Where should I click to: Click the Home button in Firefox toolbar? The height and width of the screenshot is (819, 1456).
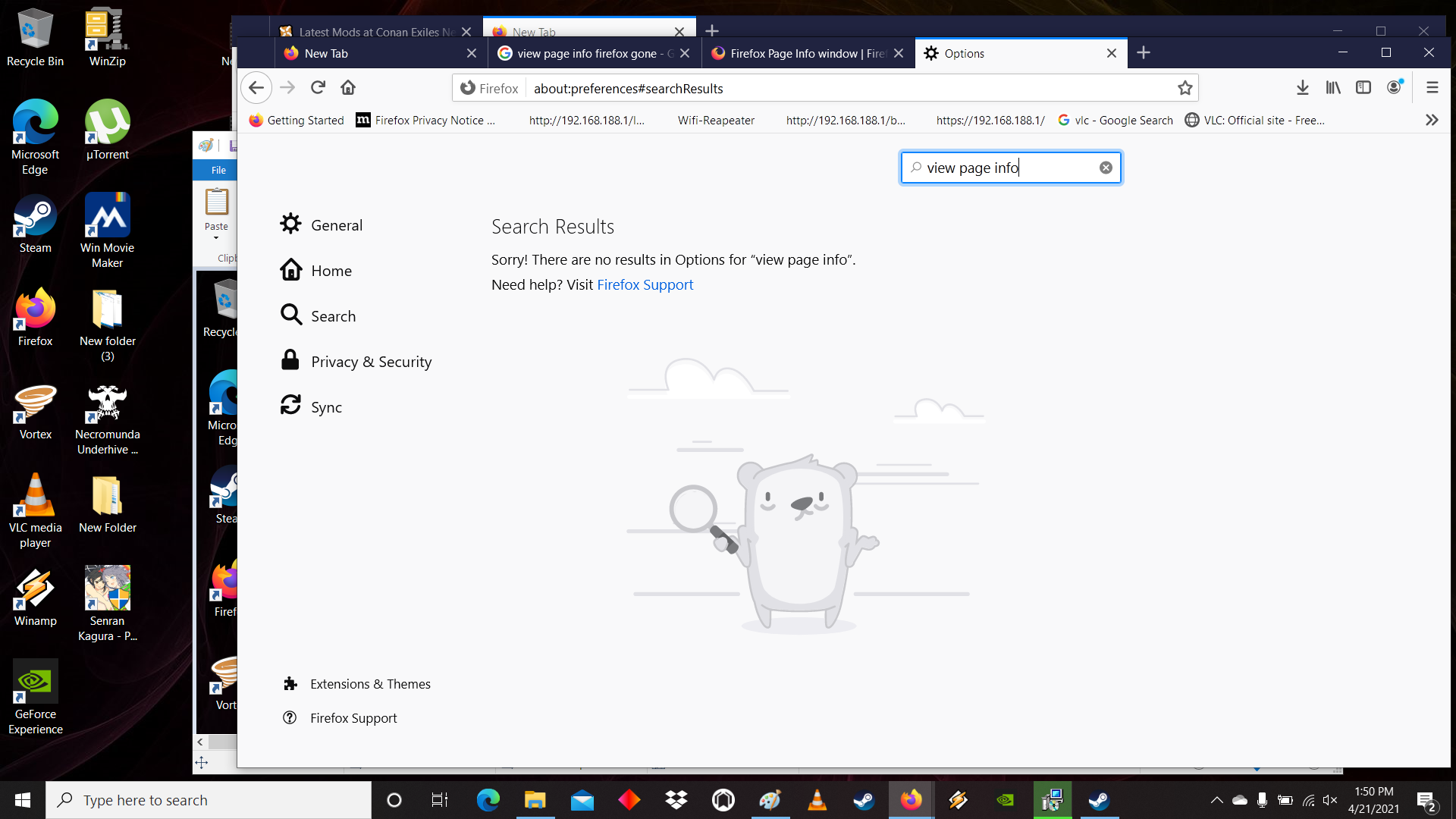click(x=349, y=88)
